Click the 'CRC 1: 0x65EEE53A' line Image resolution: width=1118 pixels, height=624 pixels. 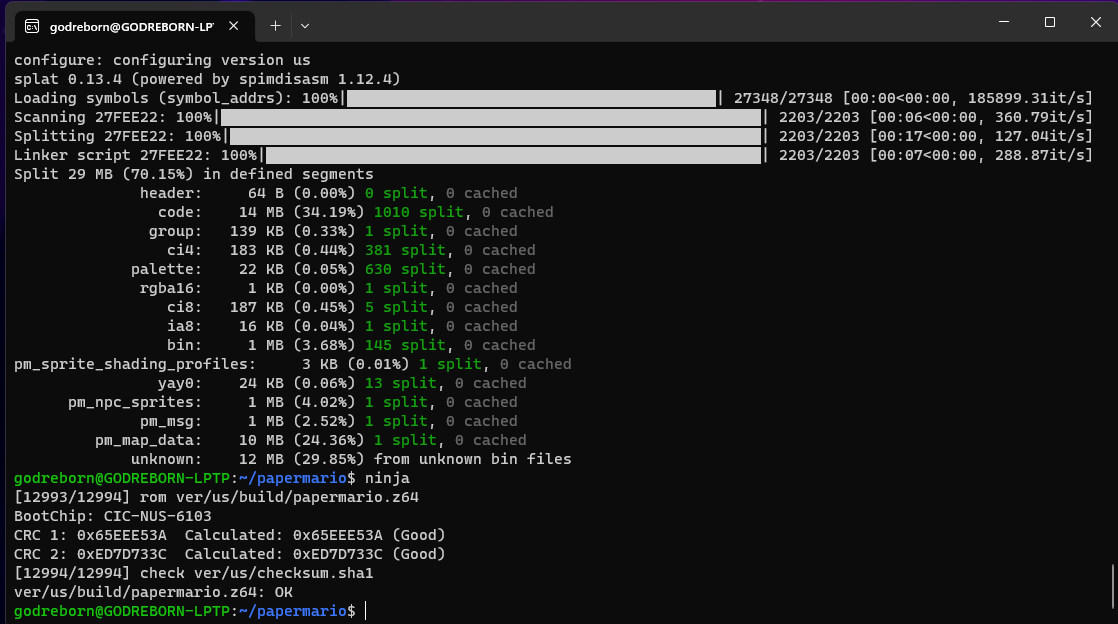230,536
